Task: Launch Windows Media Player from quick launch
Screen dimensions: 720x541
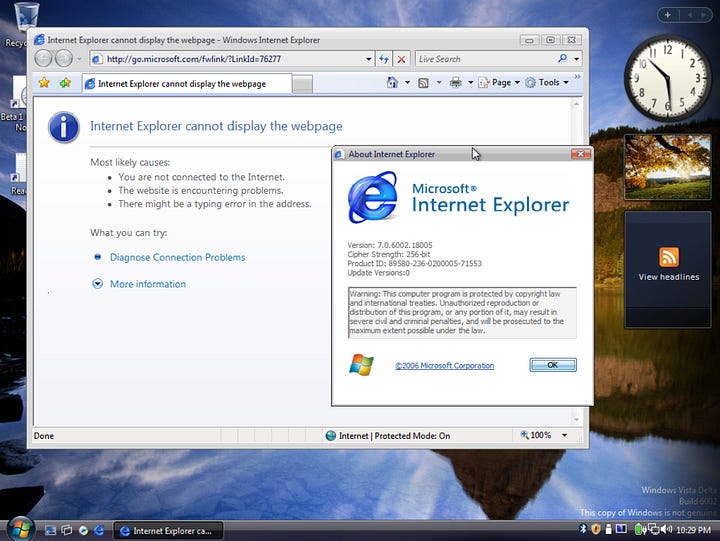Action: pos(83,530)
